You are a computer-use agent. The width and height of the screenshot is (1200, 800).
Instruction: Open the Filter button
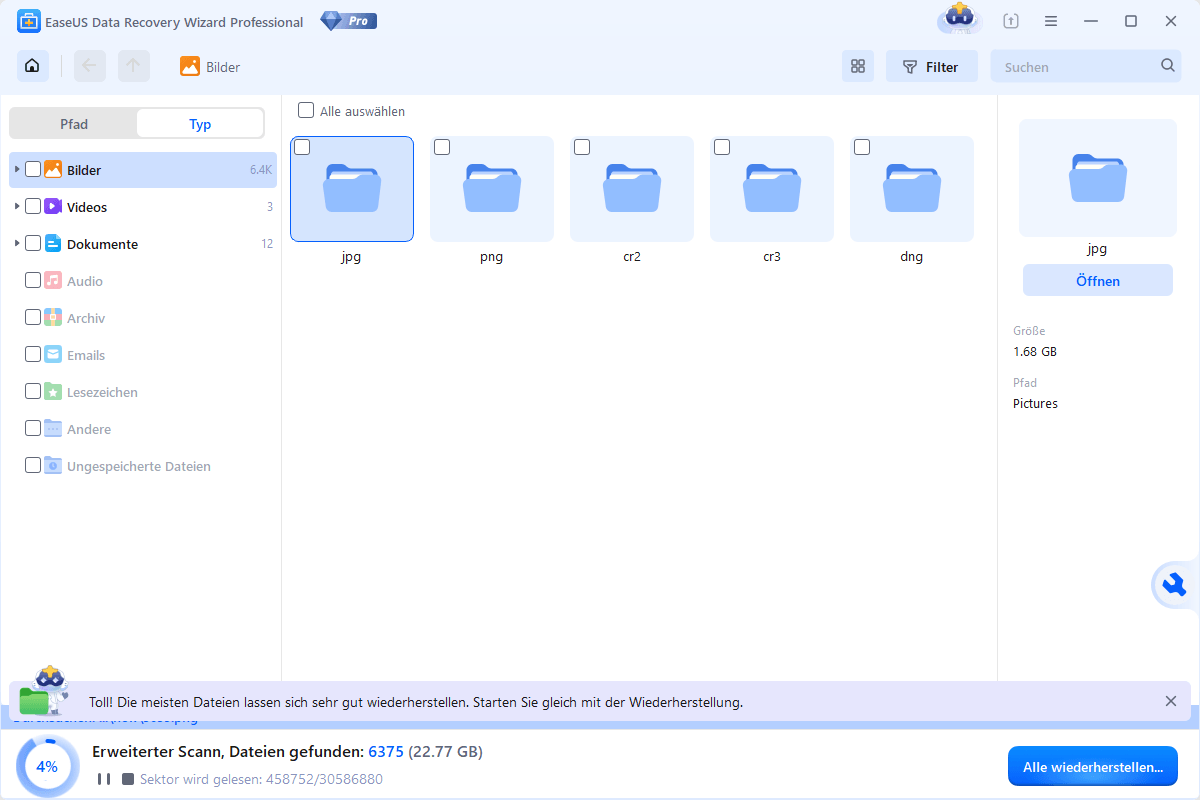pos(931,67)
